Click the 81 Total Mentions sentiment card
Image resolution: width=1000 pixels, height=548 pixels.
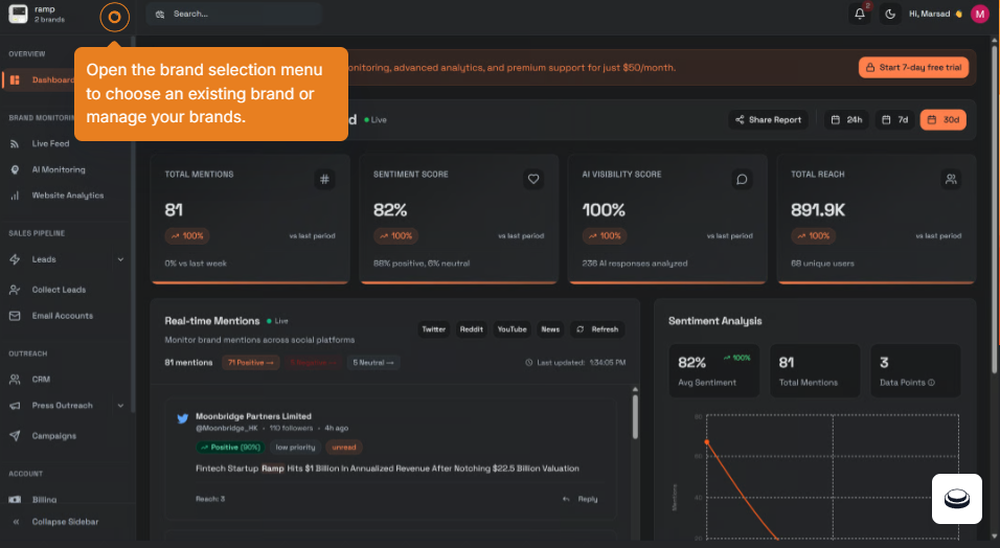pyautogui.click(x=814, y=371)
